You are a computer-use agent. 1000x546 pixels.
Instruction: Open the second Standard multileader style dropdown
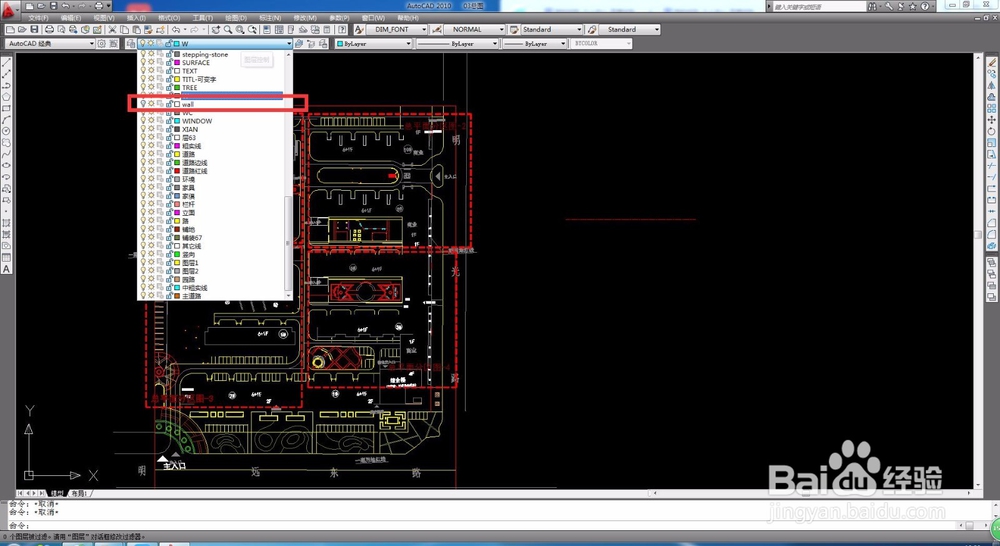(656, 29)
